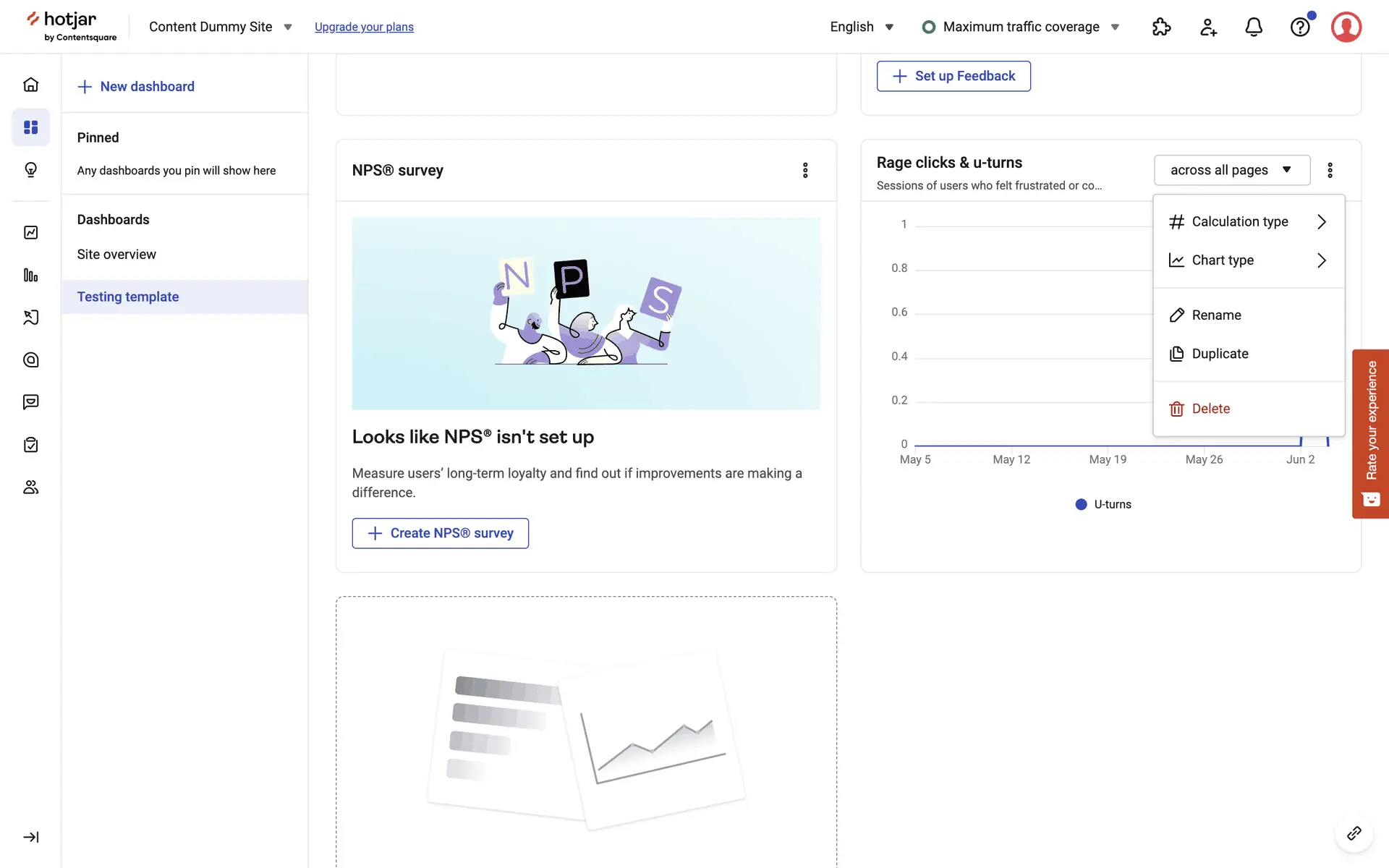
Task: Open the Recordings sidebar icon
Action: pos(30,317)
